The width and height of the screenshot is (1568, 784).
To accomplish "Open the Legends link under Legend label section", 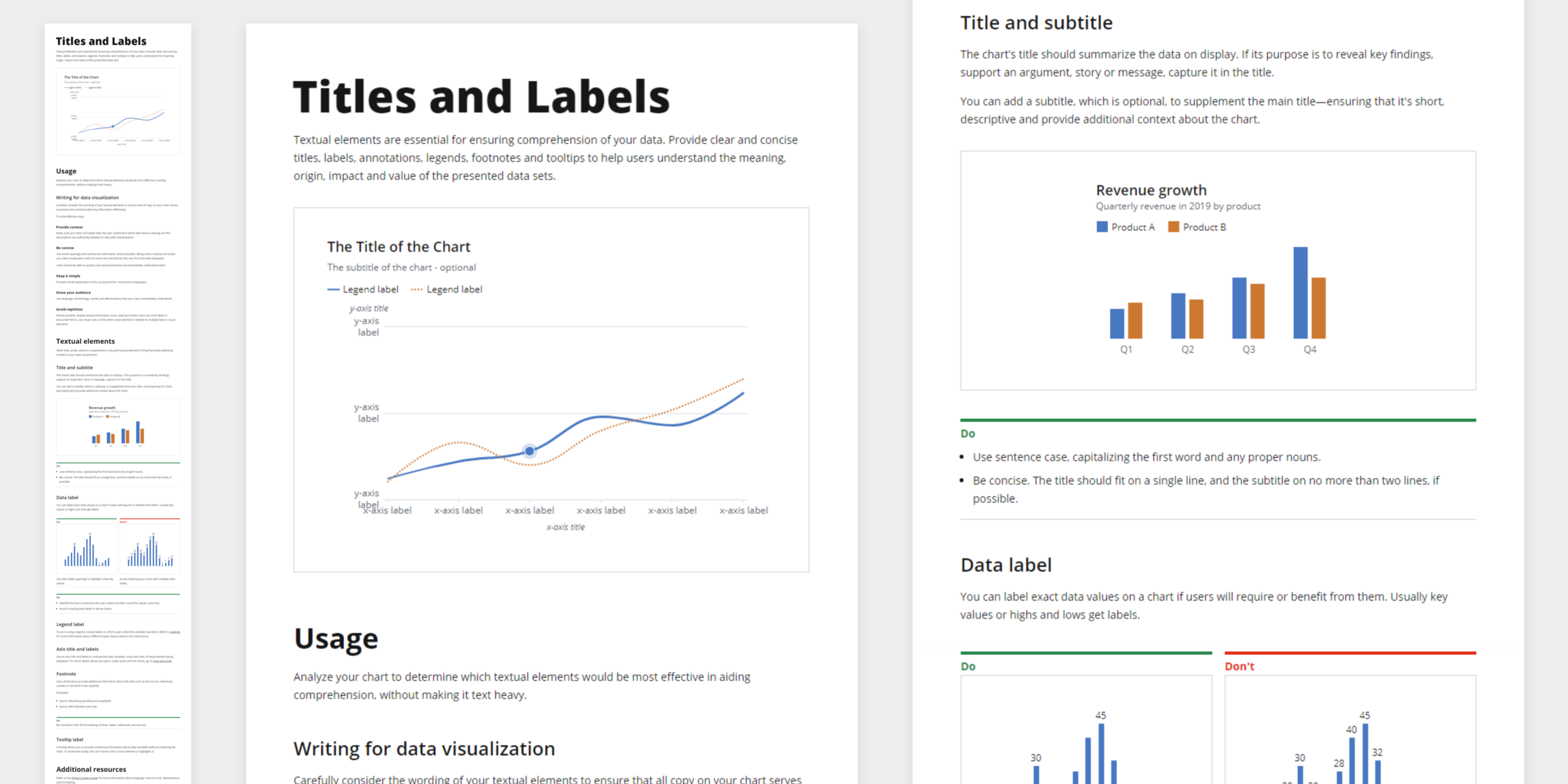I will 175,632.
